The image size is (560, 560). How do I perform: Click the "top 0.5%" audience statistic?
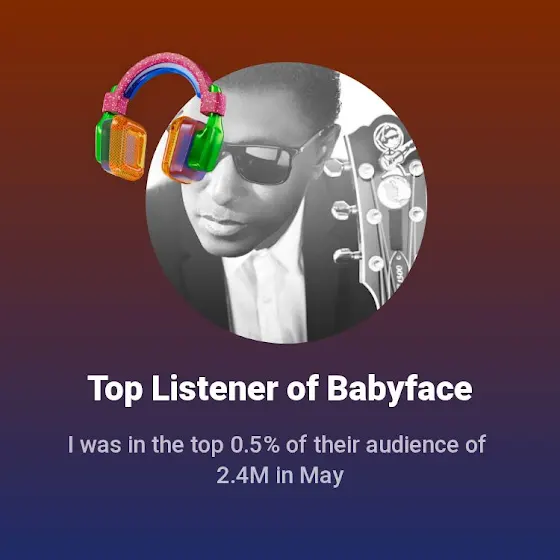point(235,445)
